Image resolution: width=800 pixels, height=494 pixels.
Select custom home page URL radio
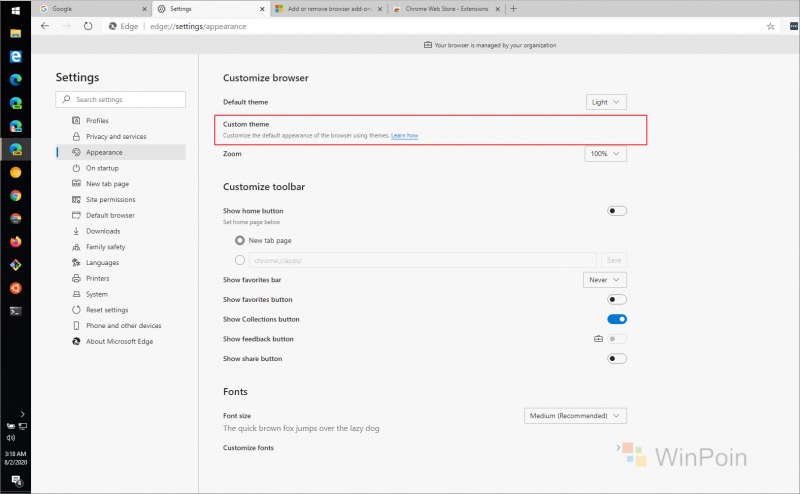click(x=239, y=260)
